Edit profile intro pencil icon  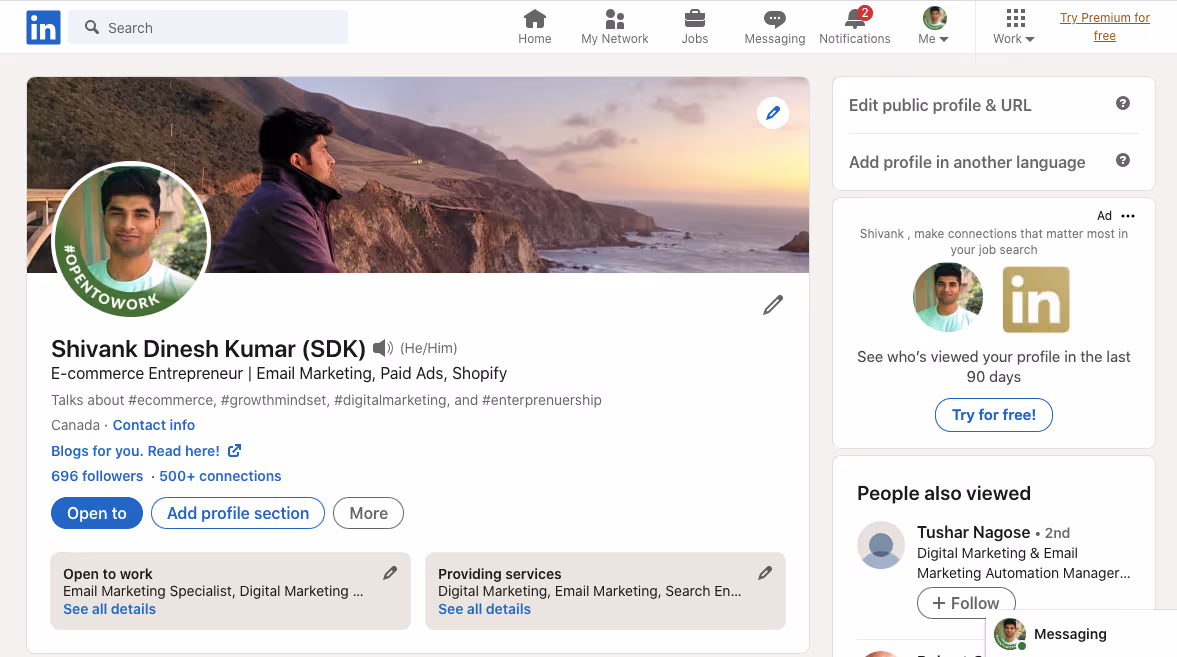click(x=772, y=305)
